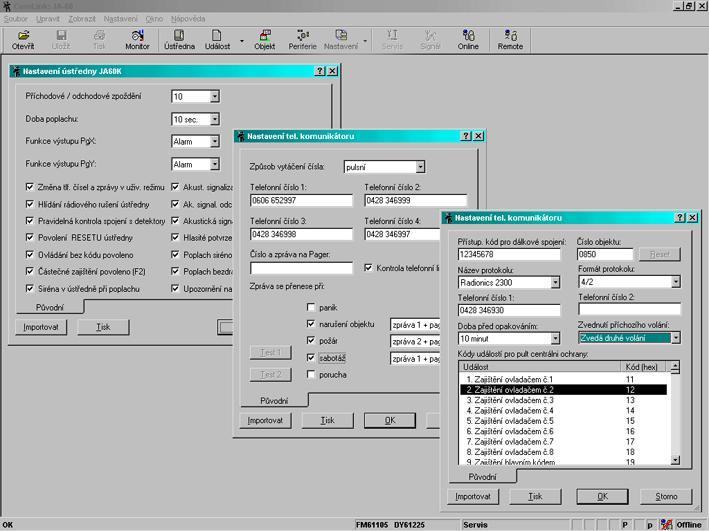Enable the porucha checkbox
Viewport: 709px width, 531px height.
(x=311, y=374)
